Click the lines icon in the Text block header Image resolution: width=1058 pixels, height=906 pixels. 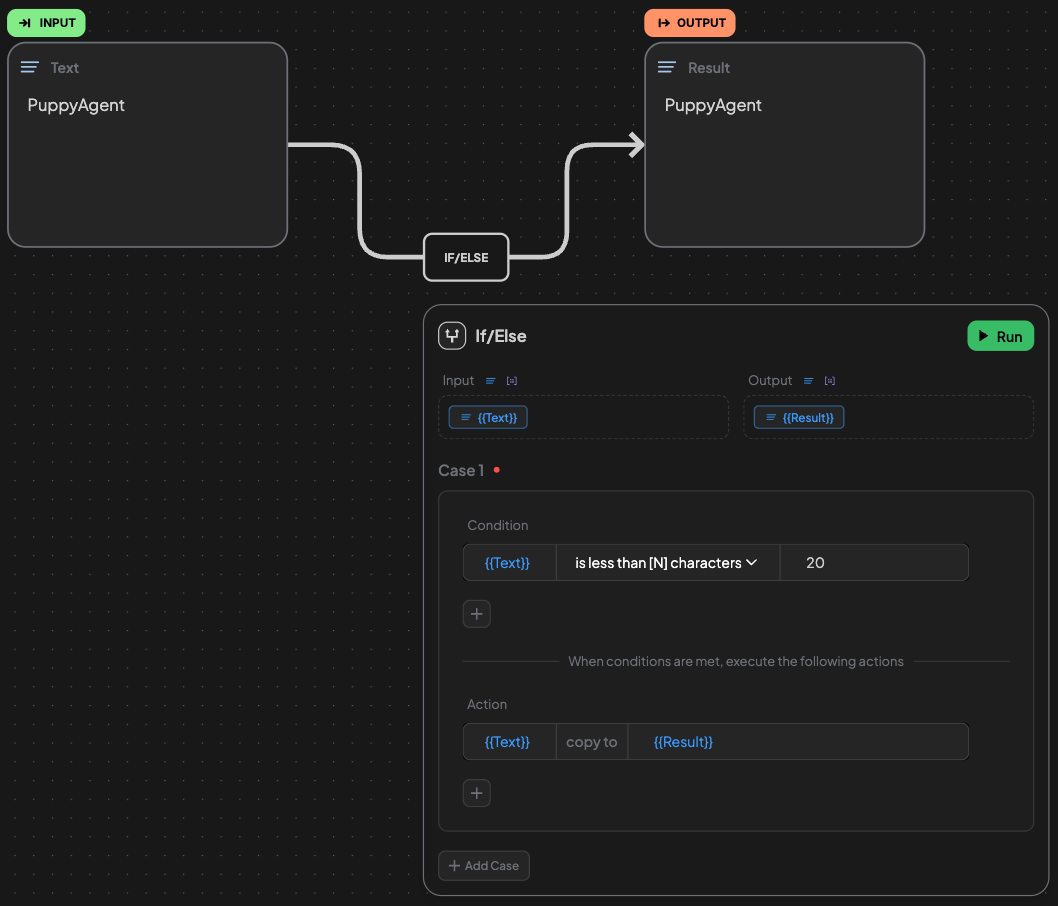[30, 68]
